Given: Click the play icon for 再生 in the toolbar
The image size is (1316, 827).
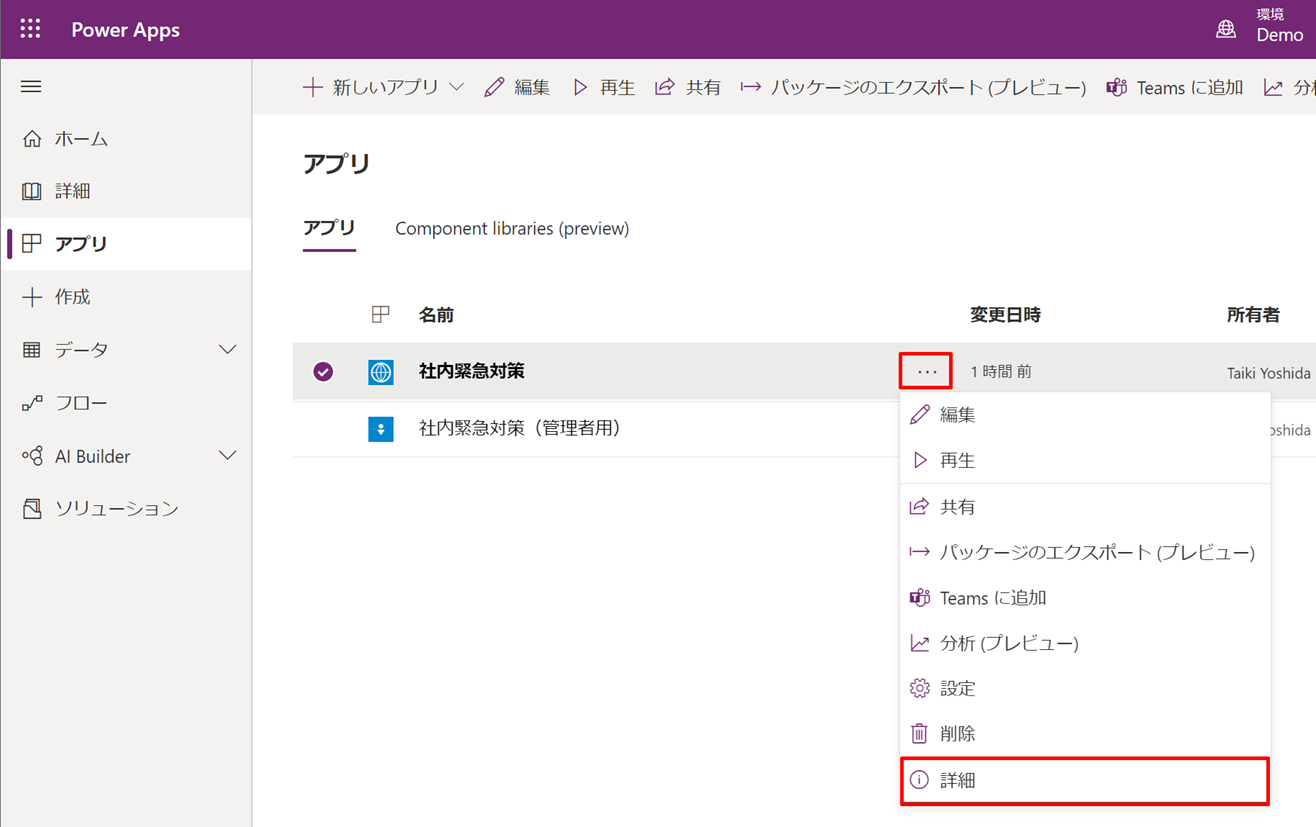Looking at the screenshot, I should pos(580,88).
